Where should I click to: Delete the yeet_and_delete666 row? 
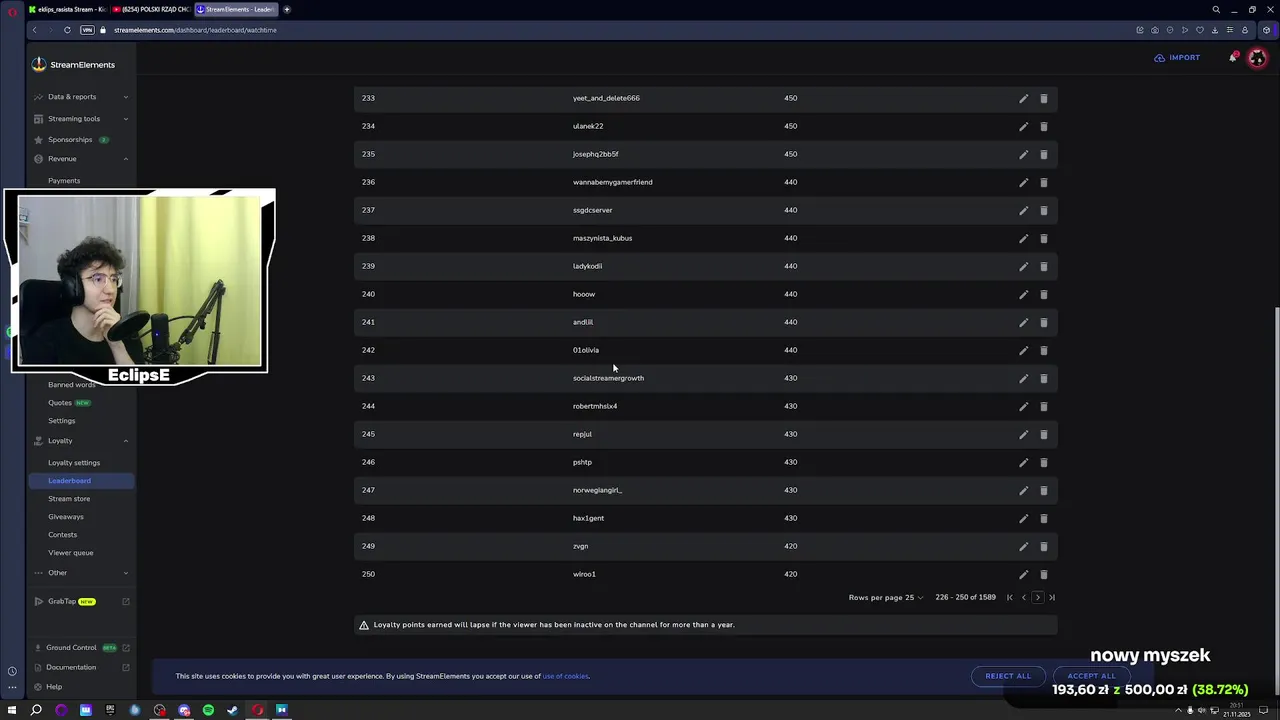coord(1043,98)
